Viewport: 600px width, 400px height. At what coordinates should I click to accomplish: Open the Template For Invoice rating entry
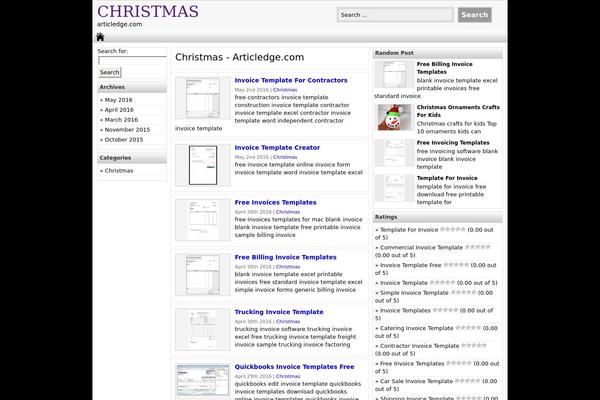coord(409,230)
